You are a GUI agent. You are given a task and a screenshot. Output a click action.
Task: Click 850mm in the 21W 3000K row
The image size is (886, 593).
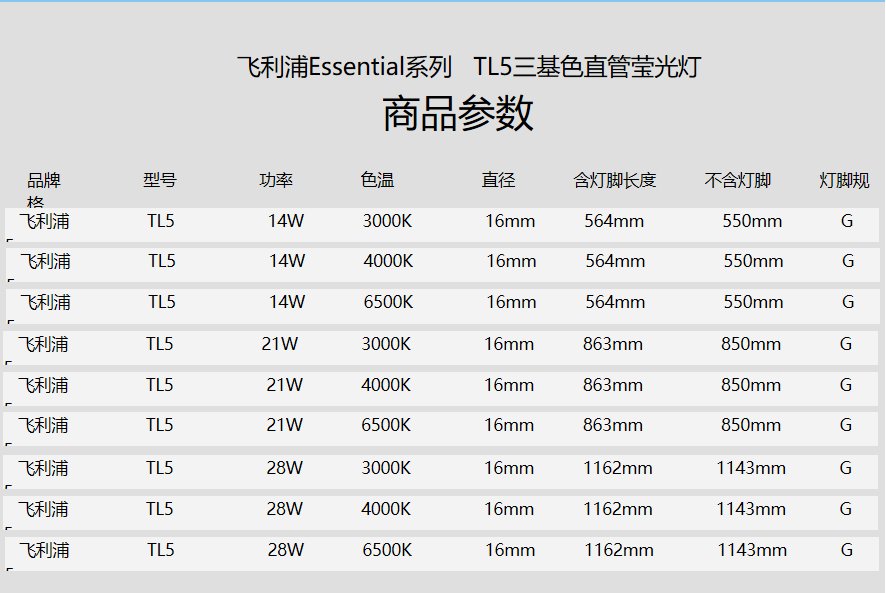(751, 344)
